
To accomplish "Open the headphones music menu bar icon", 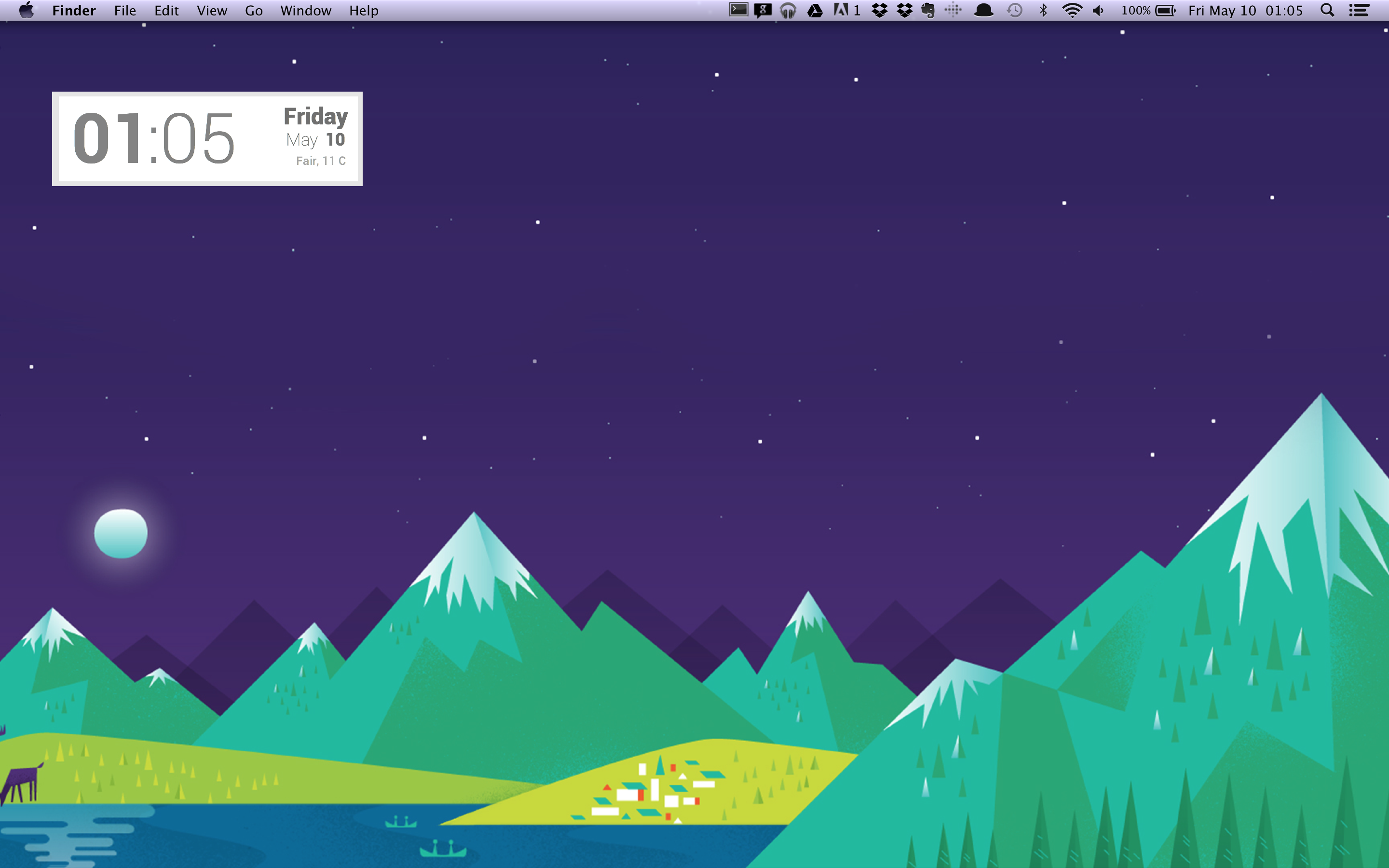I will (x=788, y=10).
